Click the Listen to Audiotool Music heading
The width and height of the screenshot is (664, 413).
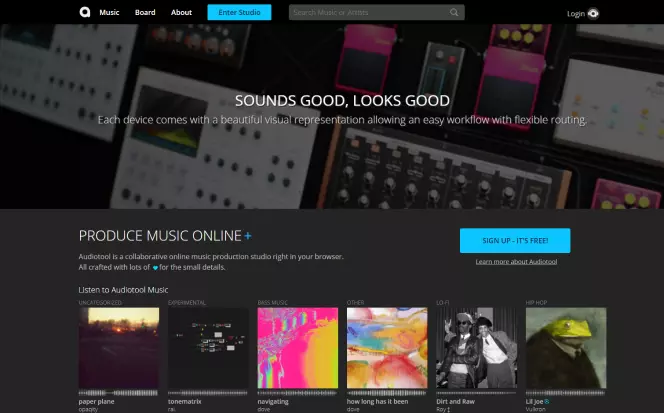click(123, 290)
